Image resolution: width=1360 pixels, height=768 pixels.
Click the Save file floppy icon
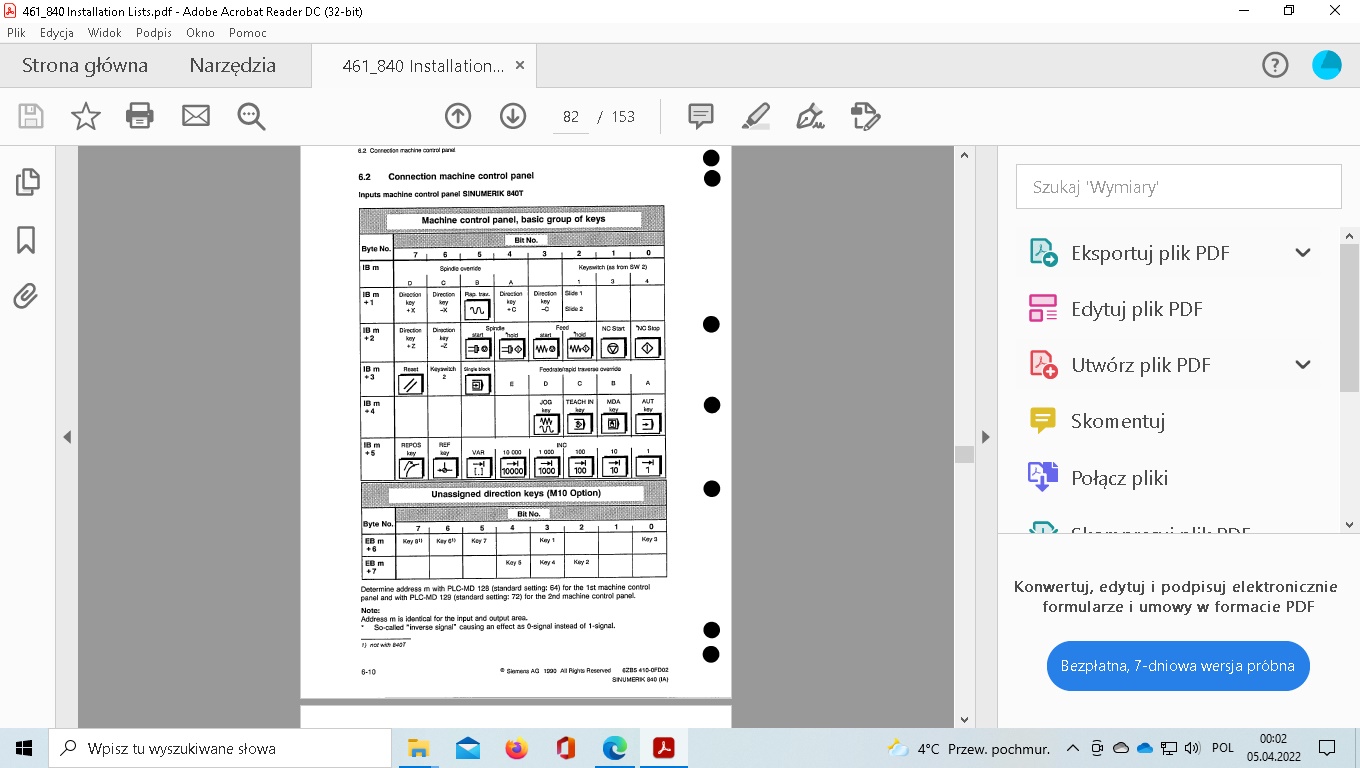click(31, 116)
